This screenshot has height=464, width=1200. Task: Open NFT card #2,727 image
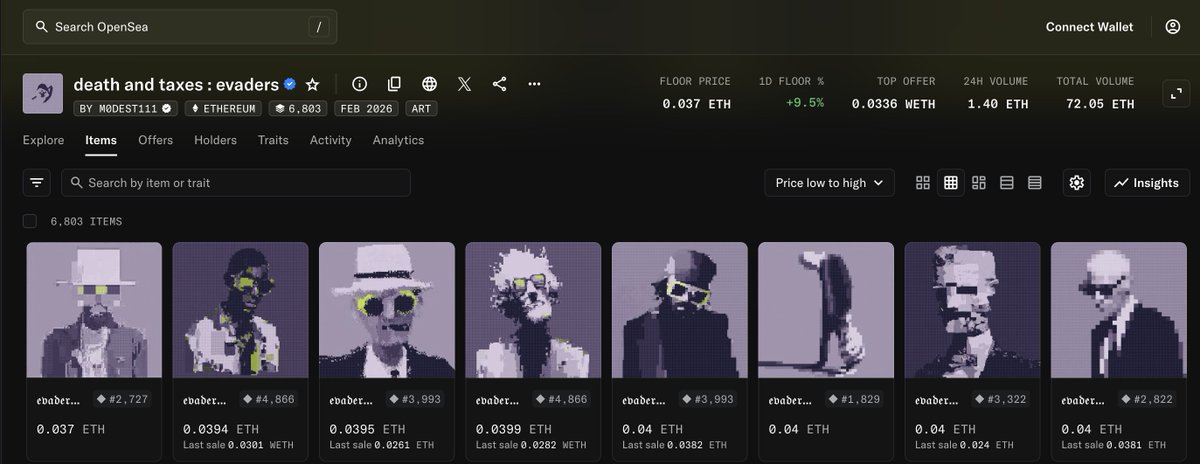[x=94, y=310]
